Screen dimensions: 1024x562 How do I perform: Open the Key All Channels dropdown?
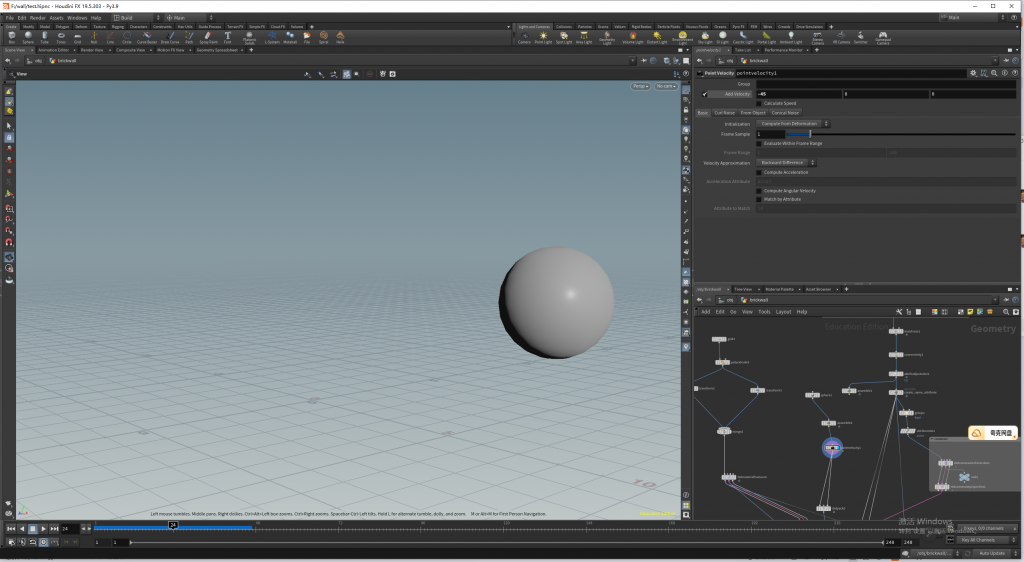pos(987,540)
